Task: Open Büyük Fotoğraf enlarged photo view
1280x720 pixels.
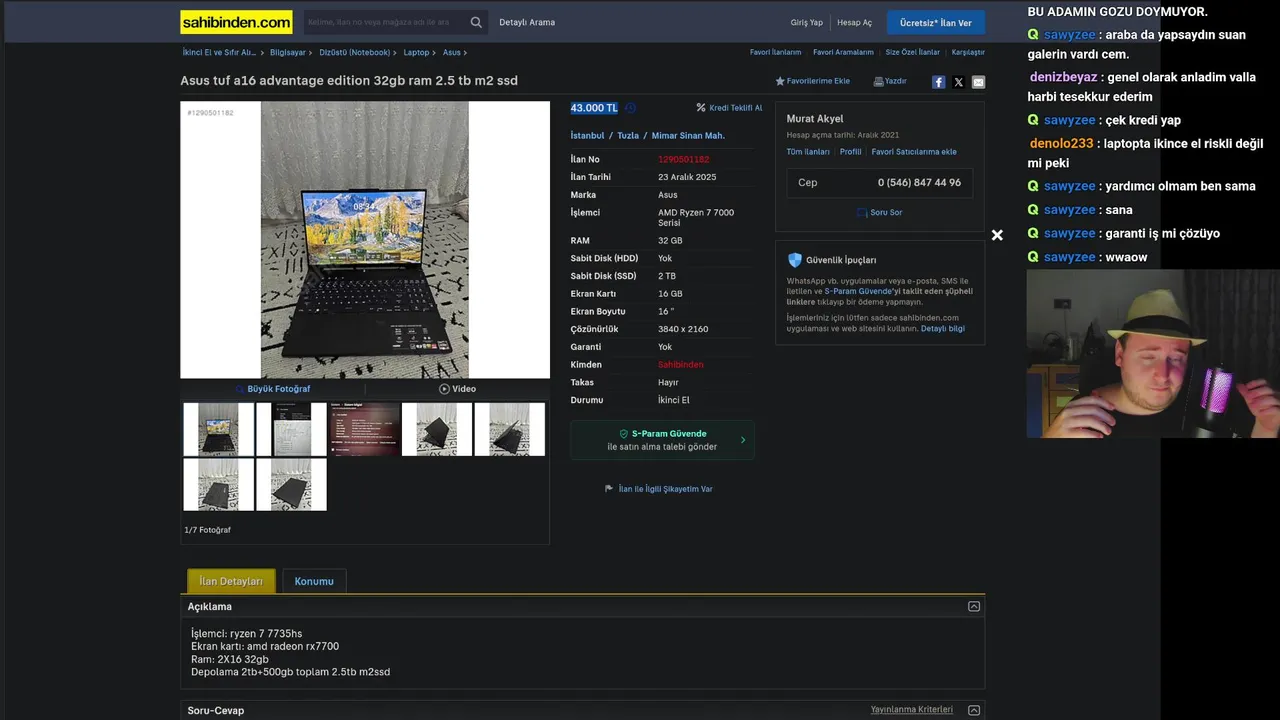Action: tap(272, 389)
